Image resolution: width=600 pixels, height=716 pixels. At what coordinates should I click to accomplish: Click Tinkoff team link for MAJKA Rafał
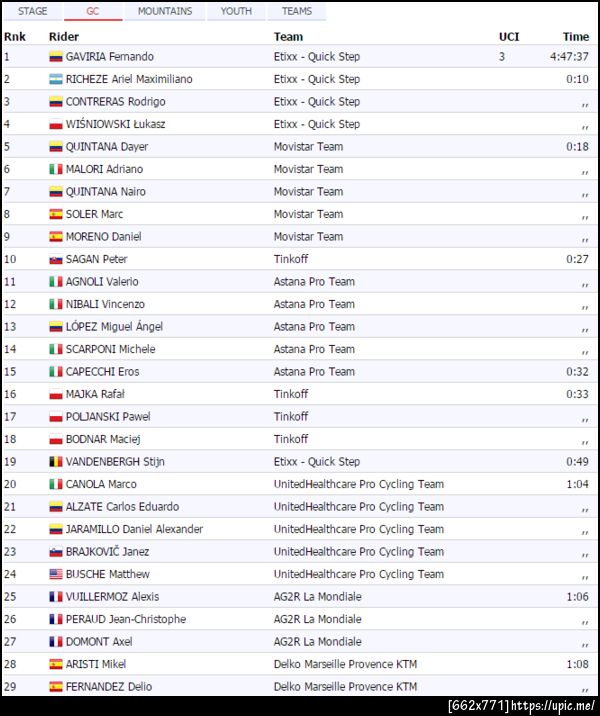(x=291, y=394)
